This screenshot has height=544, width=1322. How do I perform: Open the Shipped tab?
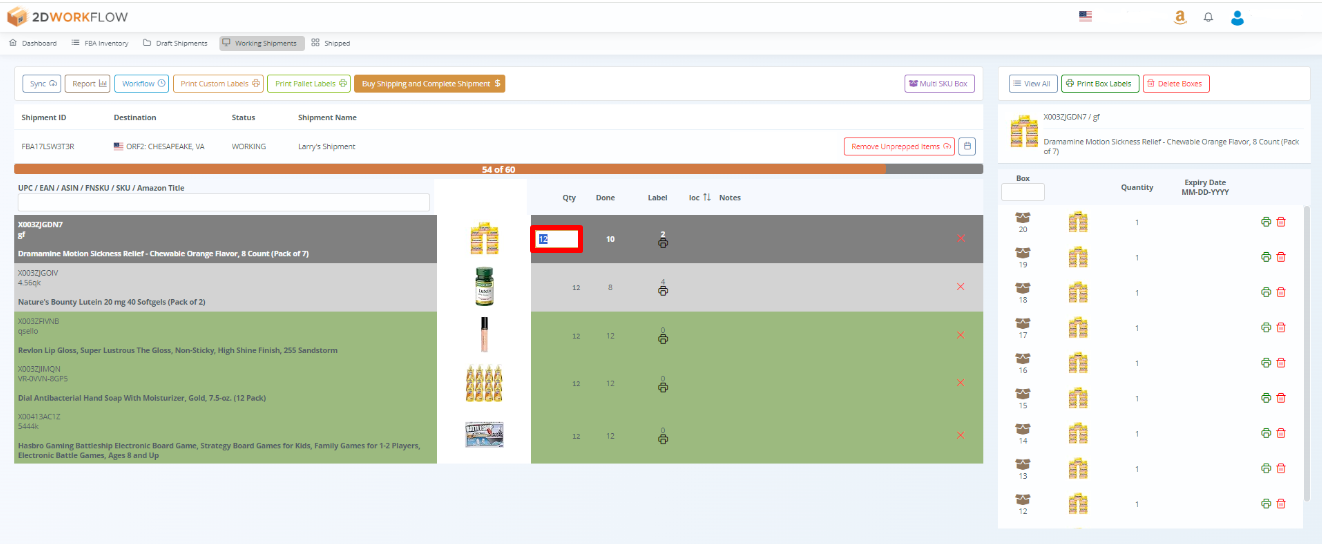330,43
